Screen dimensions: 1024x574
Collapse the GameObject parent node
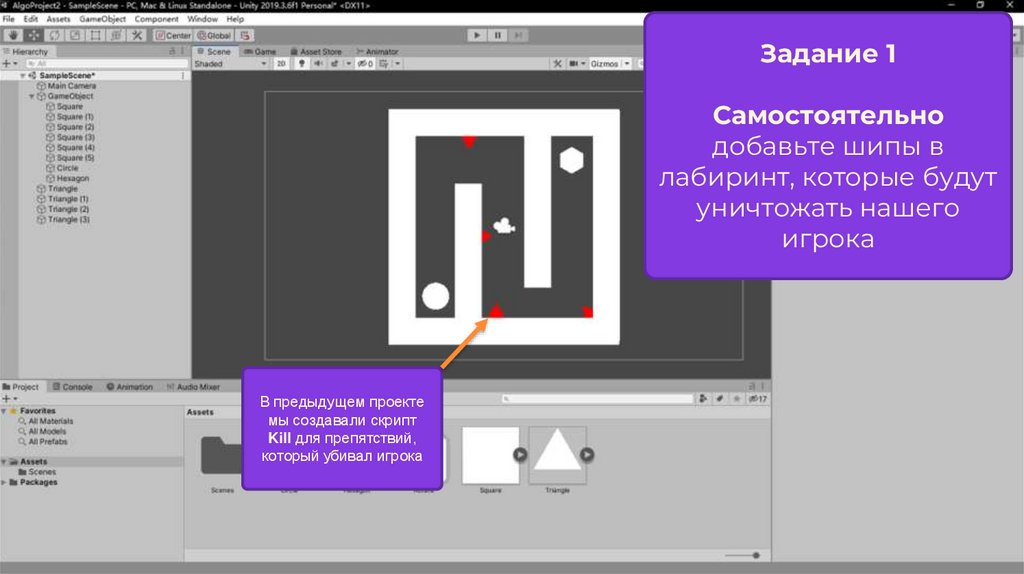pos(31,96)
